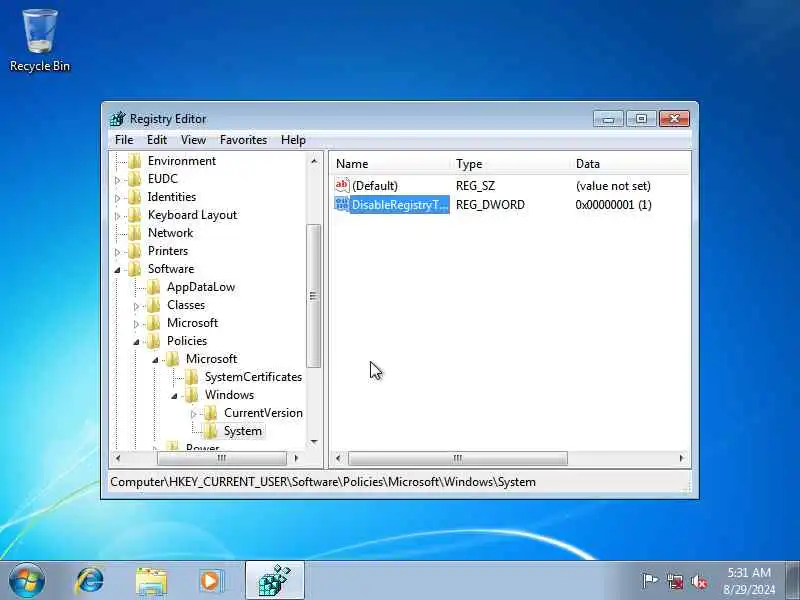Select the Keyboard Layout key
The width and height of the screenshot is (800, 600).
pyautogui.click(x=192, y=215)
